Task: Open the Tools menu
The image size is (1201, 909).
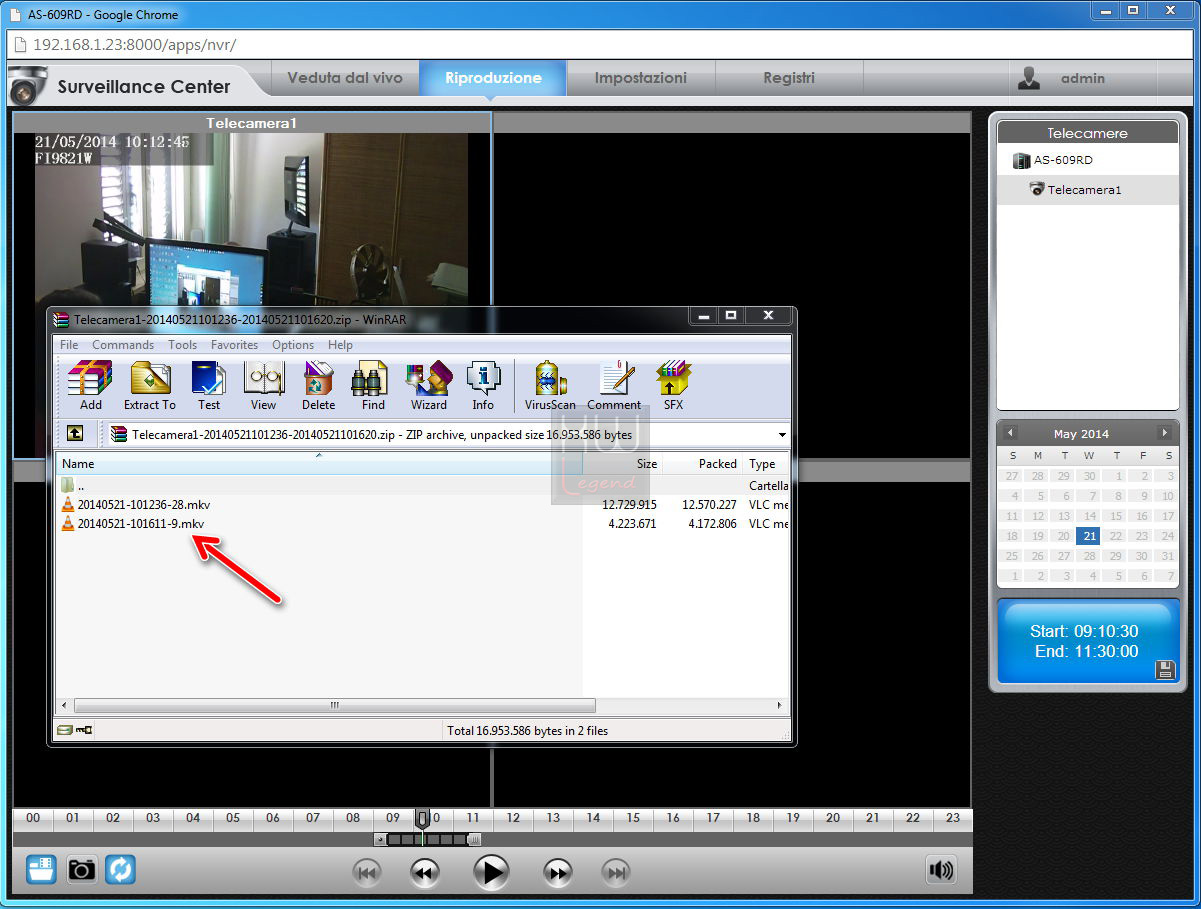Action: (182, 345)
